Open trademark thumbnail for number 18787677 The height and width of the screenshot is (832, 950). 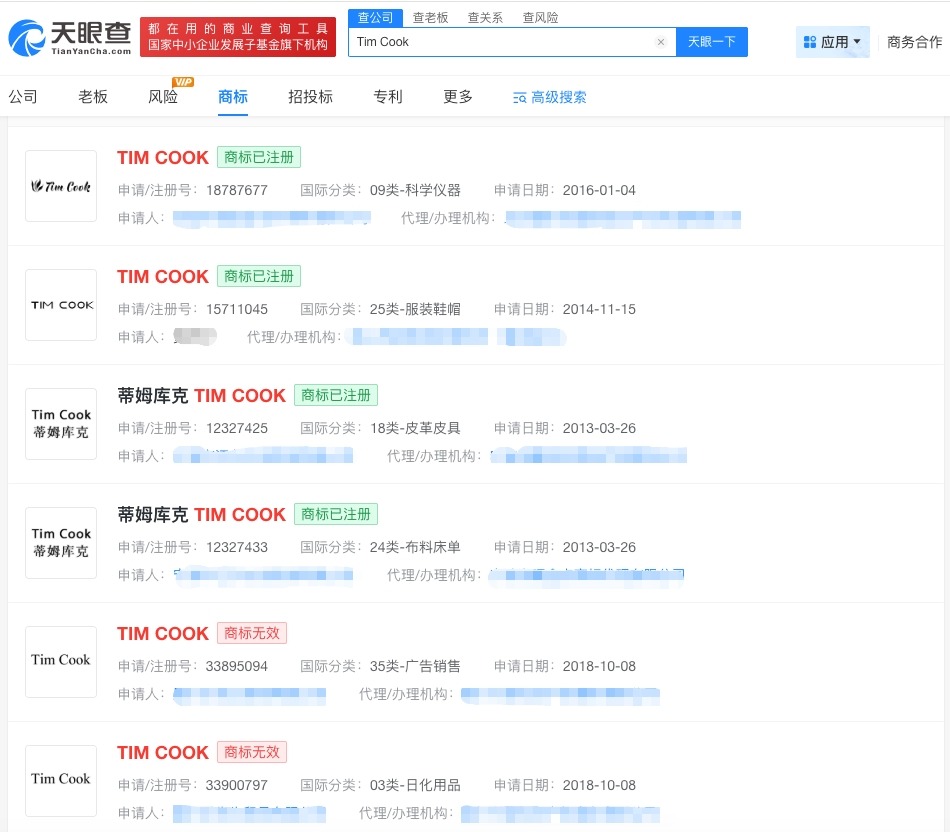[x=61, y=186]
